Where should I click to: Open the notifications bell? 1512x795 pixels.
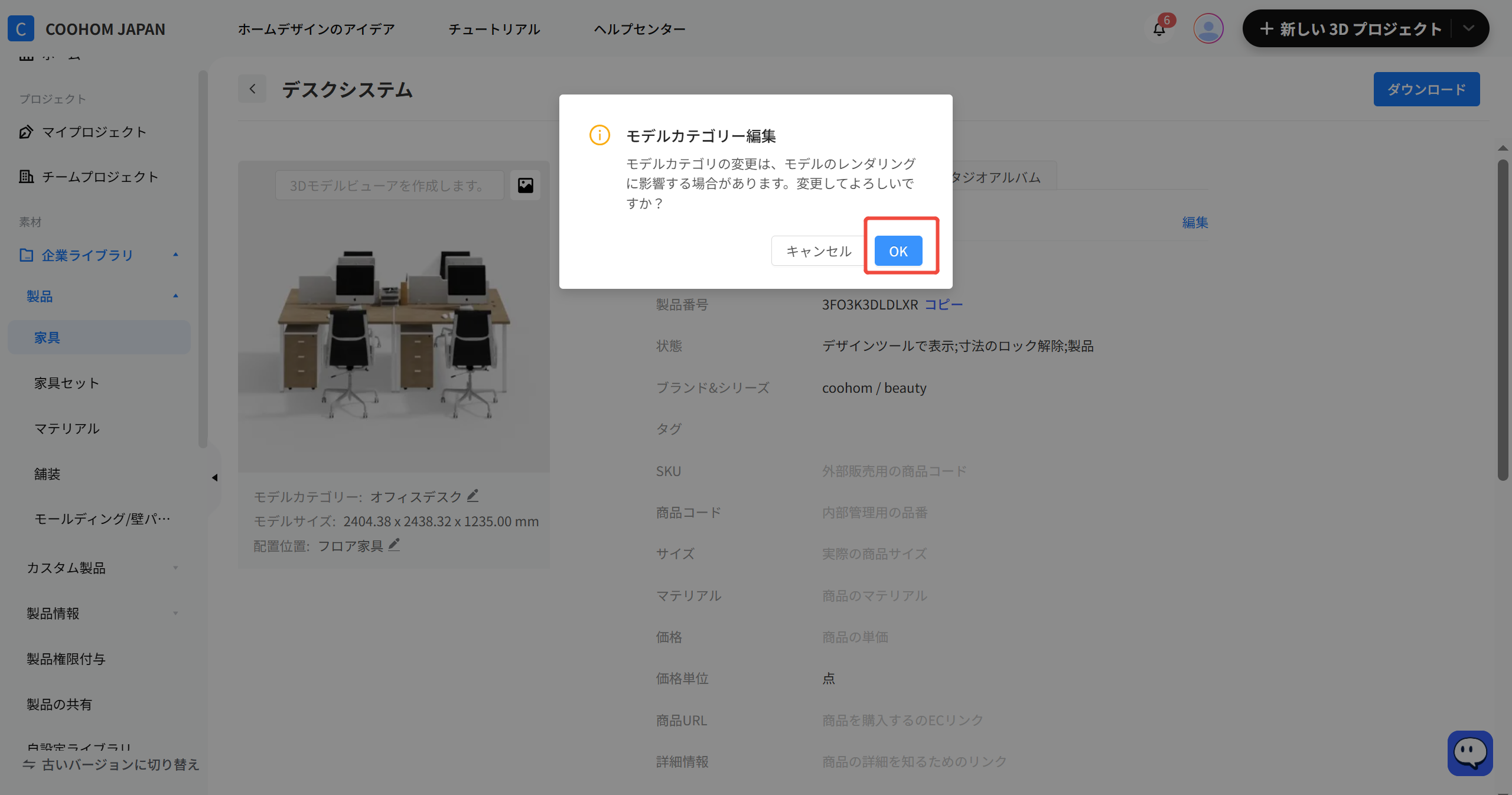click(1159, 29)
